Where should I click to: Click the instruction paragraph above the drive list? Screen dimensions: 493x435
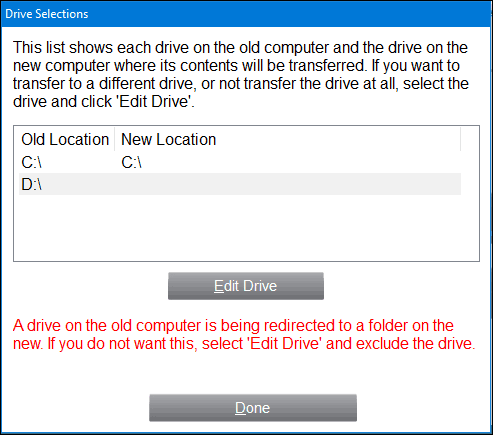(241, 74)
